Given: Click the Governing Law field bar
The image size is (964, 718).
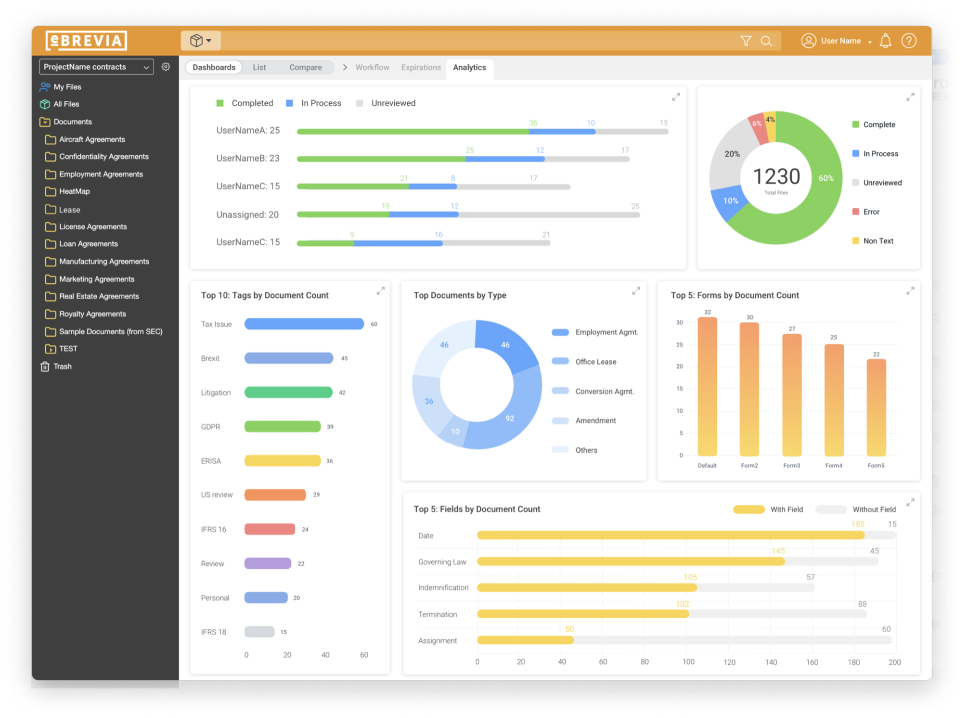Looking at the screenshot, I should pyautogui.click(x=631, y=561).
